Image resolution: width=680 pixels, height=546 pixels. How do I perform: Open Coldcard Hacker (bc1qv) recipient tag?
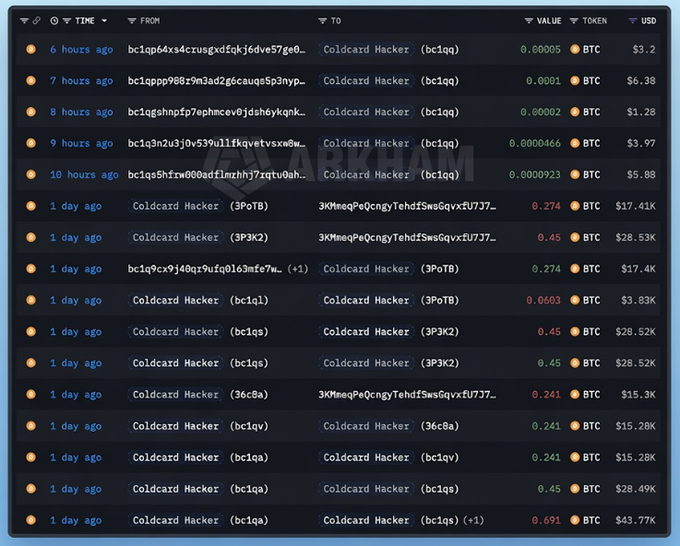(x=366, y=457)
